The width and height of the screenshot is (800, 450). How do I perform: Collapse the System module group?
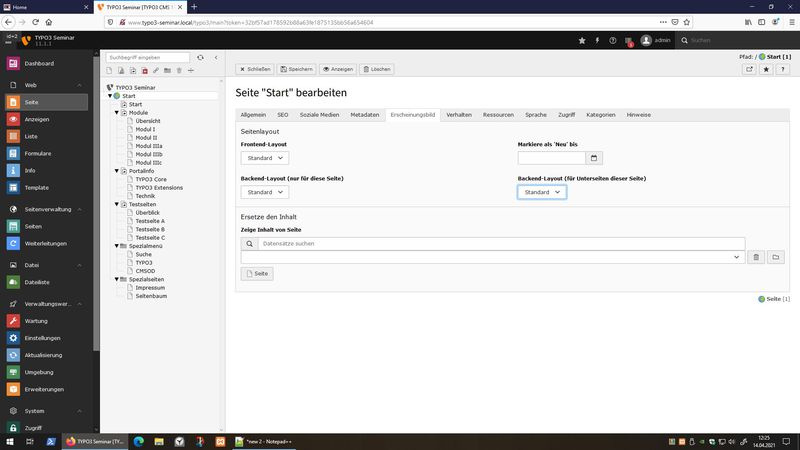[x=80, y=411]
